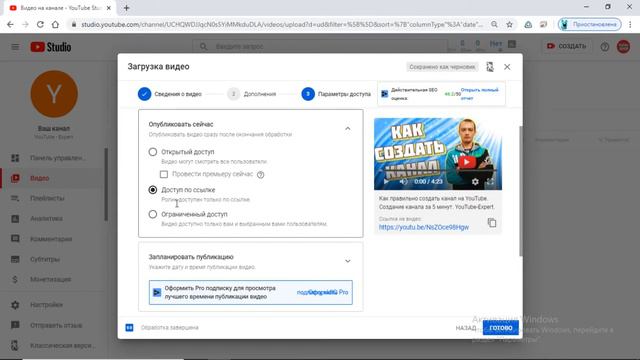Screen dimensions: 640x360
Task: Go to Дополнения step
Action: click(252, 94)
